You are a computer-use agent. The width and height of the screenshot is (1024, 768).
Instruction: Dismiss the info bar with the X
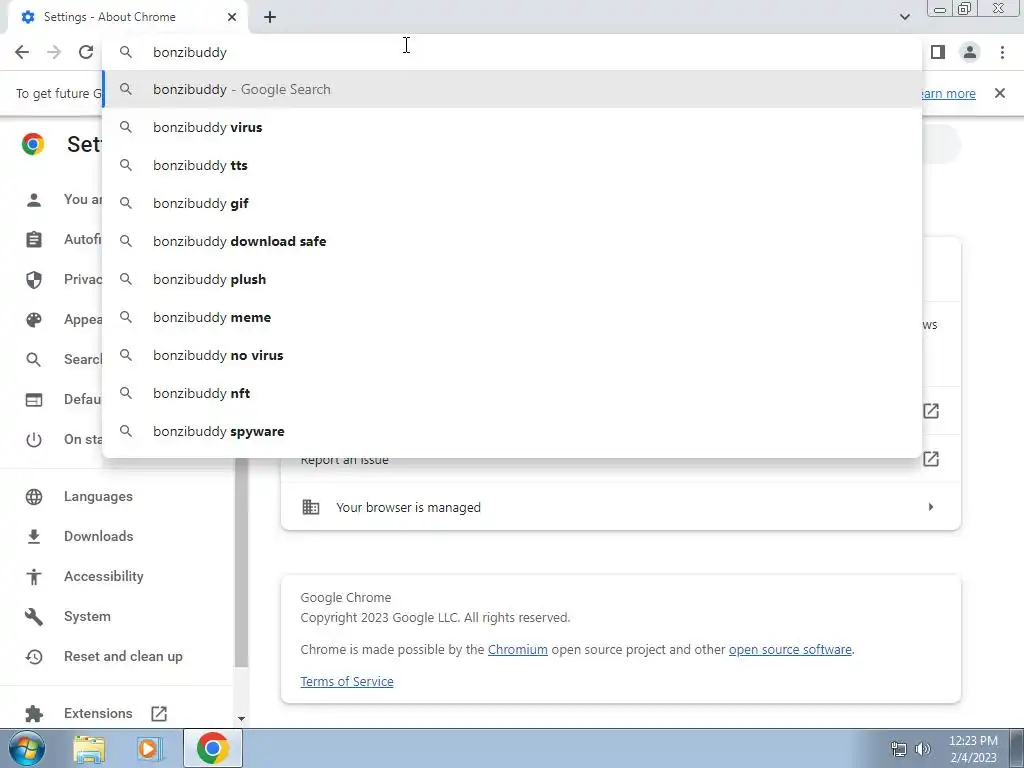click(x=999, y=93)
